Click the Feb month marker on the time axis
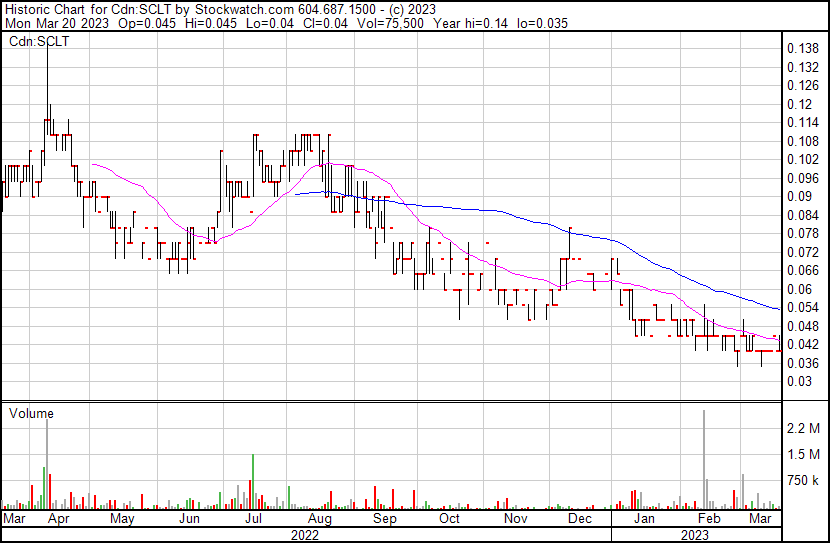The image size is (830, 543). (x=708, y=519)
